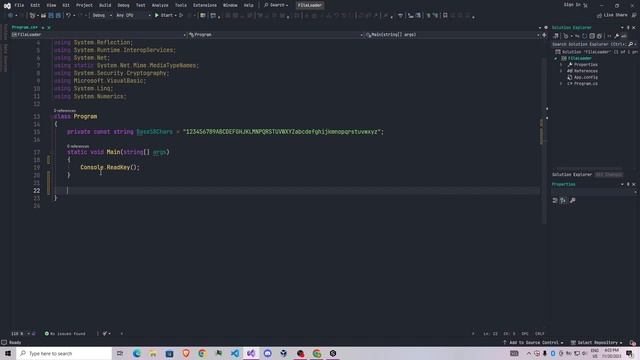Image resolution: width=640 pixels, height=360 pixels.
Task: Click the New Project toolbar icon
Action: point(33,16)
